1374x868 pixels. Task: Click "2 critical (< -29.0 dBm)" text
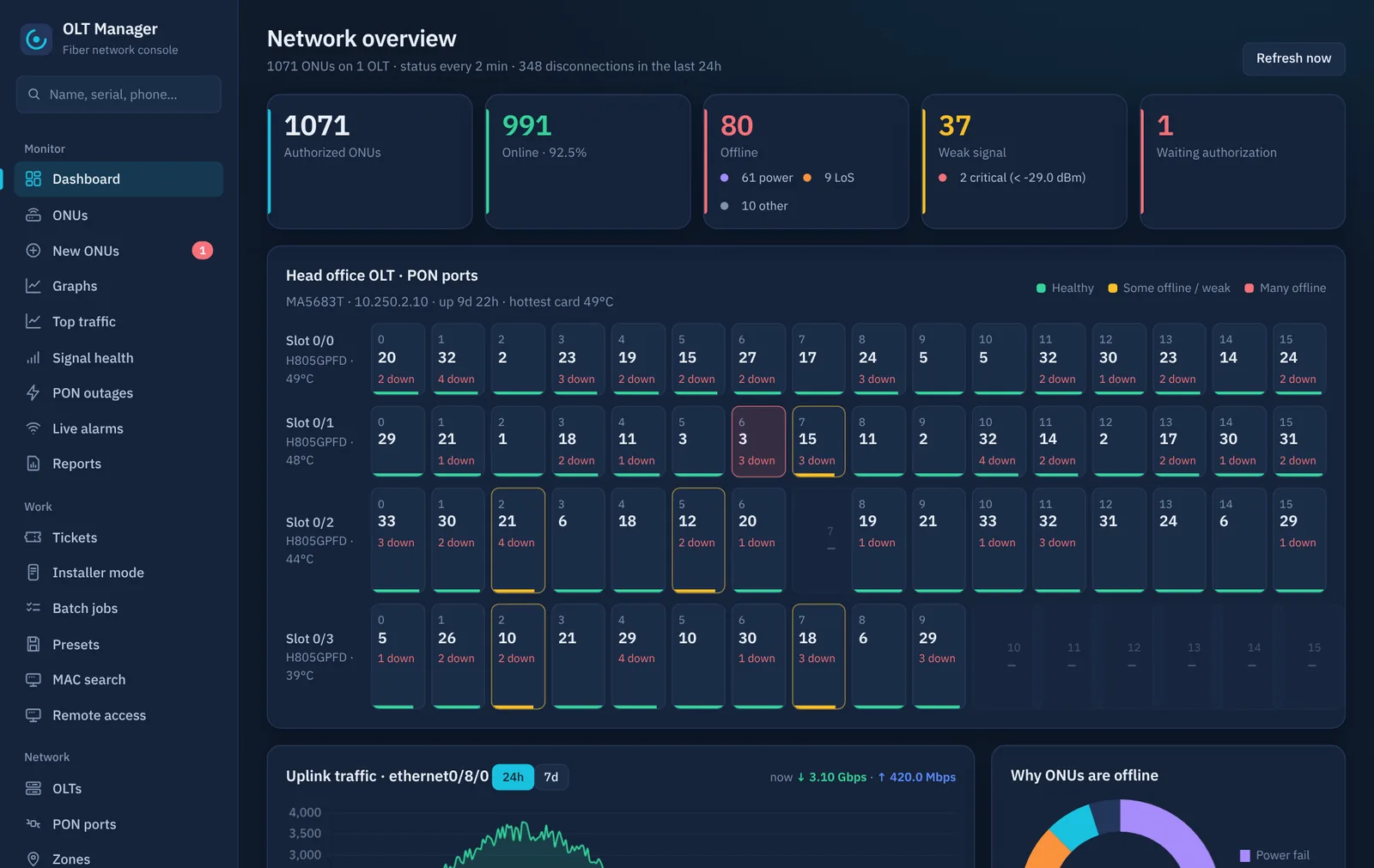[x=1023, y=178]
